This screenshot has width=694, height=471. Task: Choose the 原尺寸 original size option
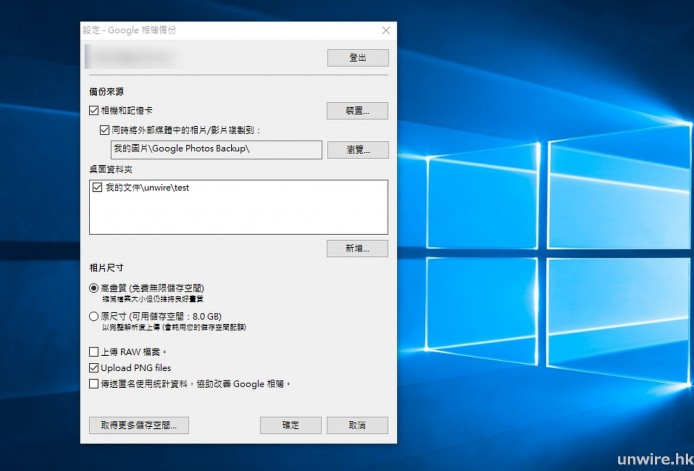pos(94,316)
